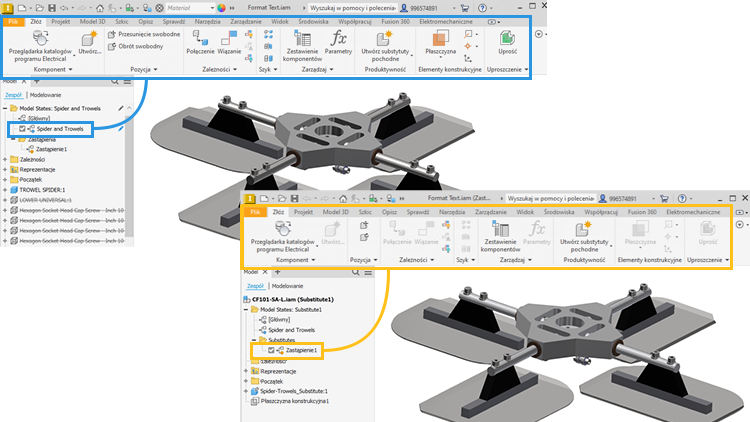750x422 pixels.
Task: Switch to Model 3D tab in upper window
Action: pos(92,22)
